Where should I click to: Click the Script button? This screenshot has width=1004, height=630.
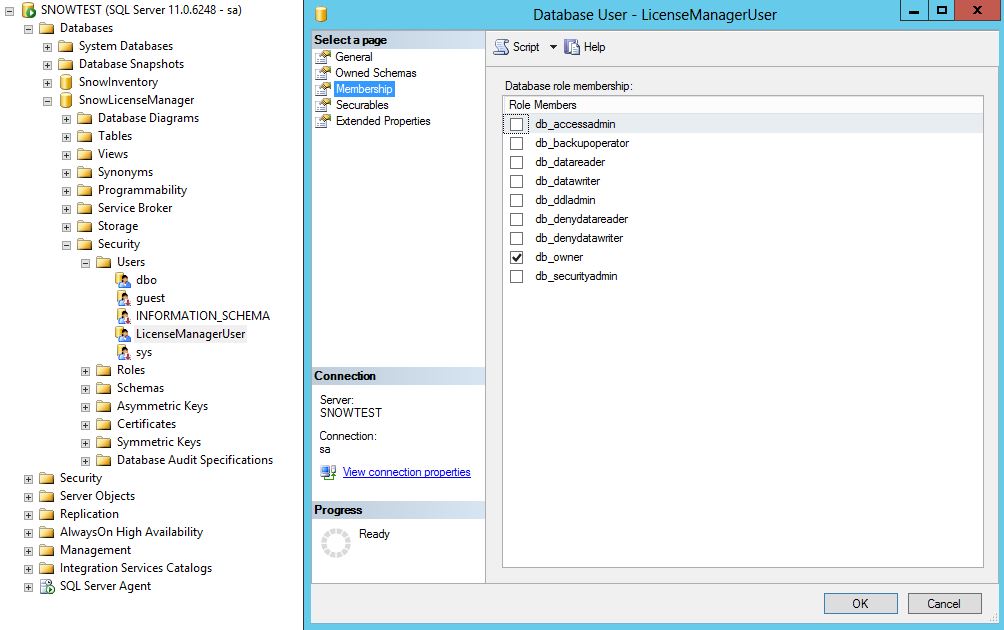[x=517, y=47]
